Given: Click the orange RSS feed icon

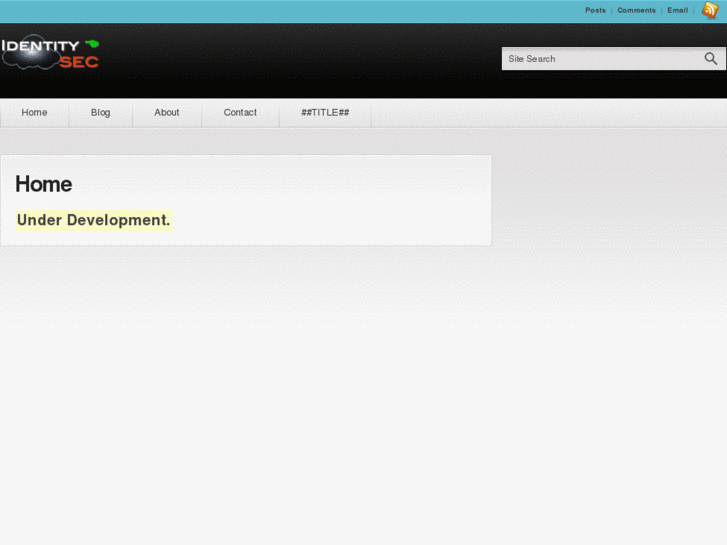Looking at the screenshot, I should tap(710, 10).
